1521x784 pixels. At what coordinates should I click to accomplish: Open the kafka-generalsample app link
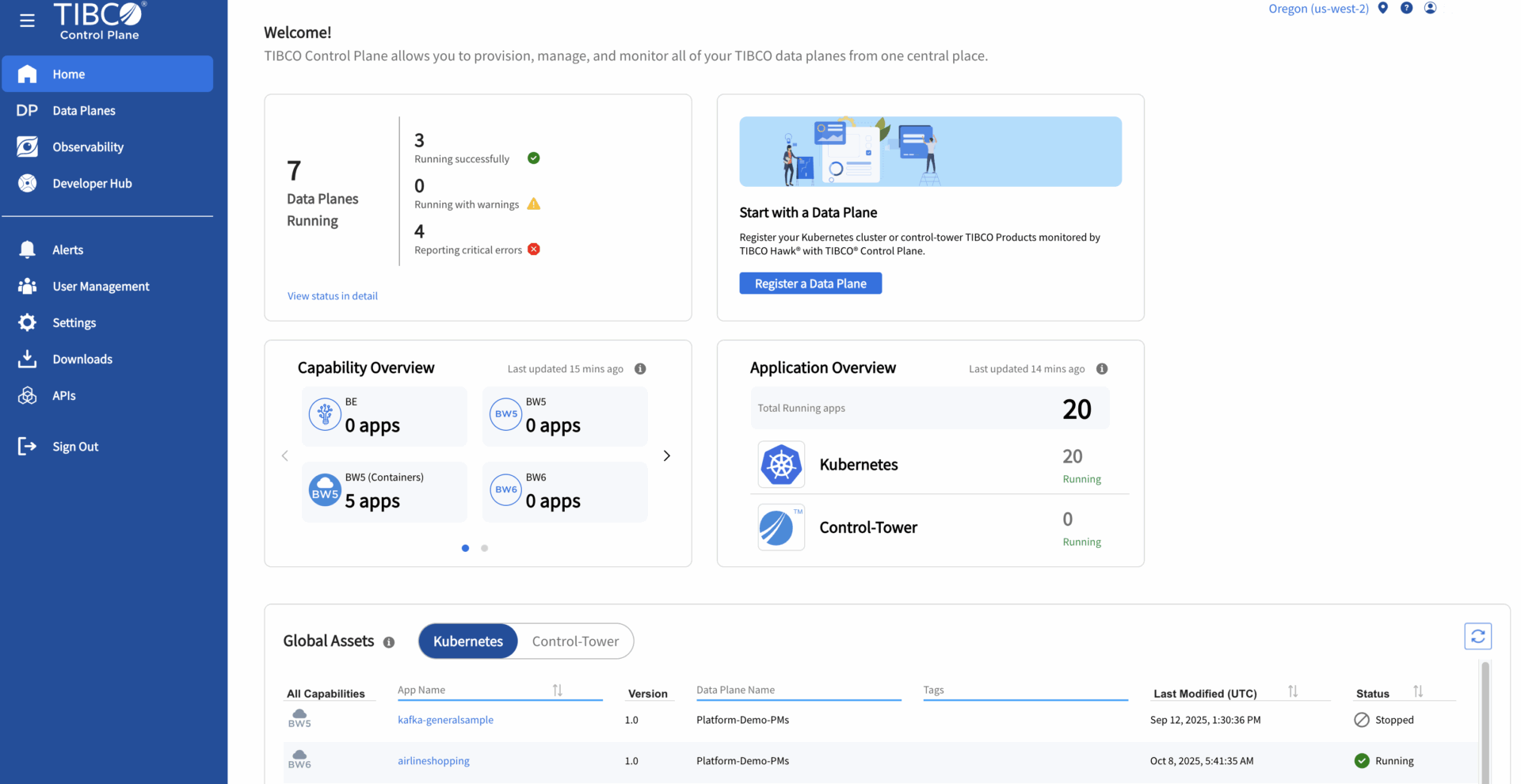point(445,719)
